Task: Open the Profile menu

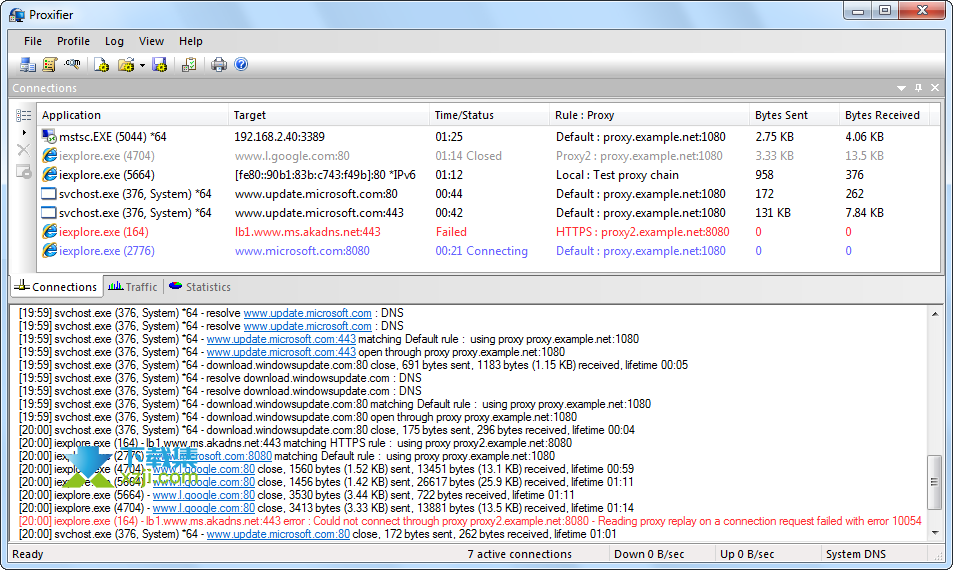Action: tap(74, 41)
